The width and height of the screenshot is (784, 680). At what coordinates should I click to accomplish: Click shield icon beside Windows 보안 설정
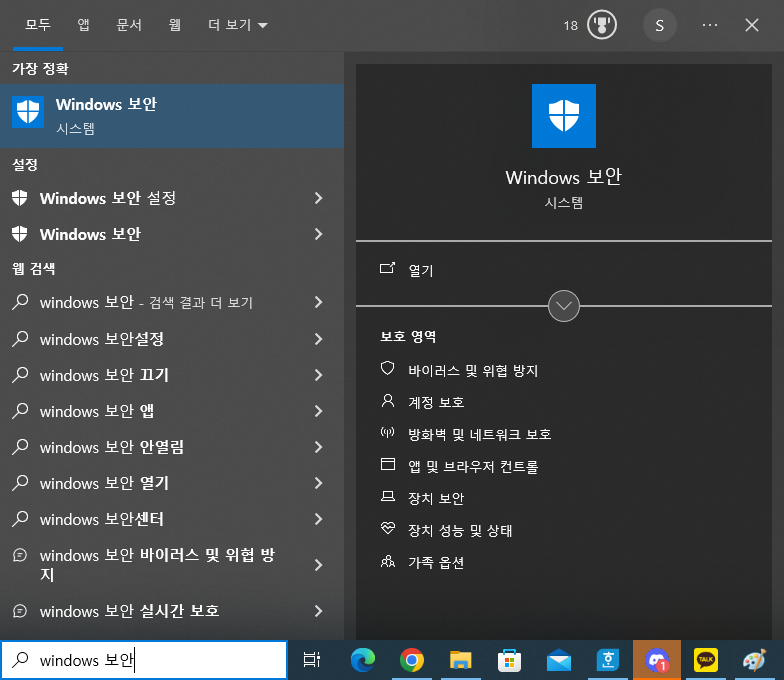pyautogui.click(x=20, y=198)
